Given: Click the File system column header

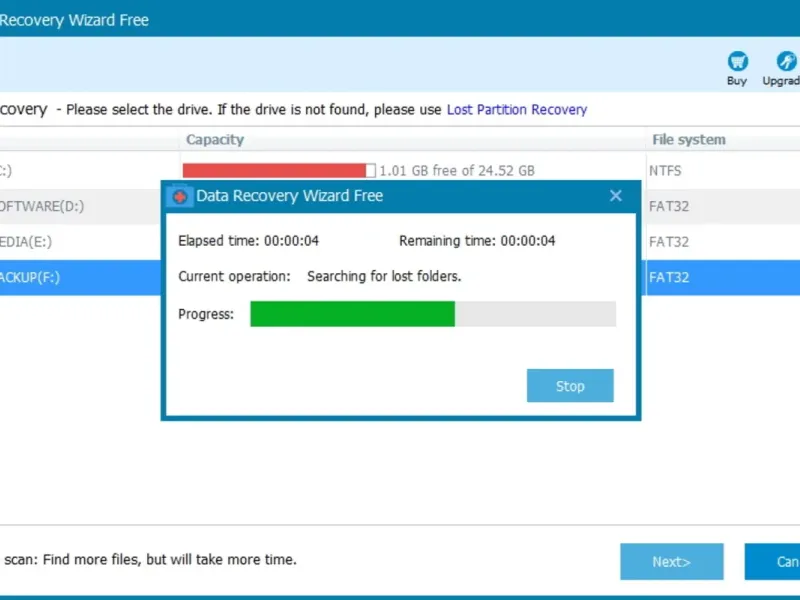Looking at the screenshot, I should (689, 140).
